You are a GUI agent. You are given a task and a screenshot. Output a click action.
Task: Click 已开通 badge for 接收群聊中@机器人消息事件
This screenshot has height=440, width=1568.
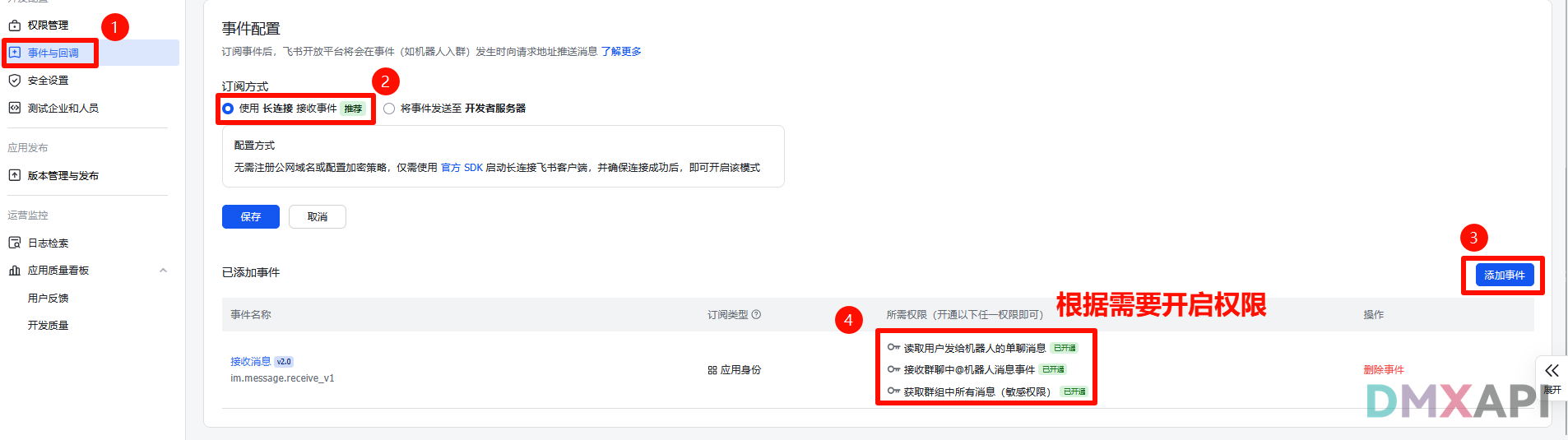(1054, 369)
